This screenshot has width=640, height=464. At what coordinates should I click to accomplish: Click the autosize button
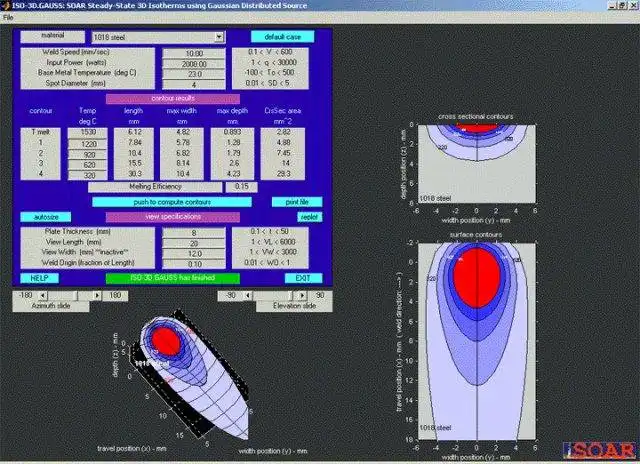pyautogui.click(x=46, y=217)
